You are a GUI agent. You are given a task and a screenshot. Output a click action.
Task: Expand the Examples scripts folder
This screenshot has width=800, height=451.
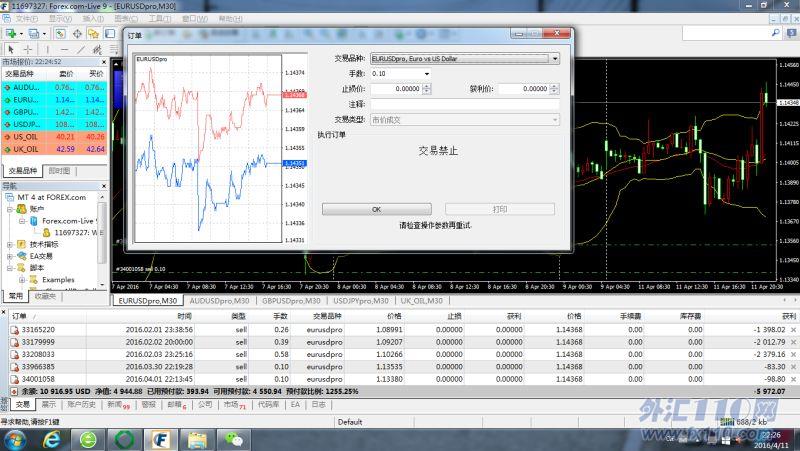(22, 280)
